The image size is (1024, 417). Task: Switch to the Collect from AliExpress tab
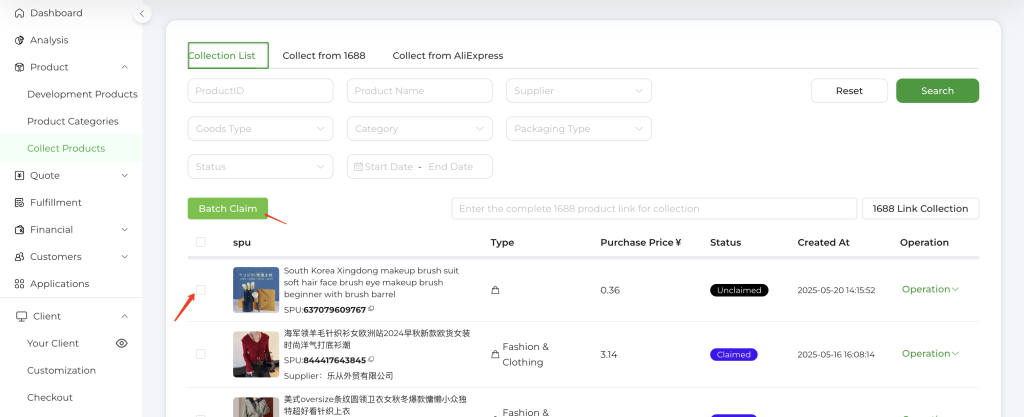tap(447, 56)
